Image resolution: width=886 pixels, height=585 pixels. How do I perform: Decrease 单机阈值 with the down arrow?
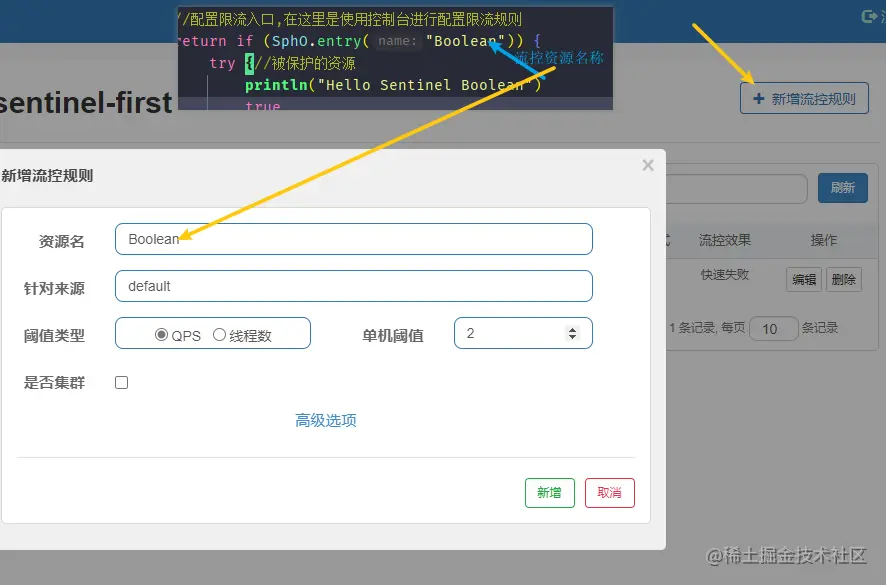[x=572, y=337]
